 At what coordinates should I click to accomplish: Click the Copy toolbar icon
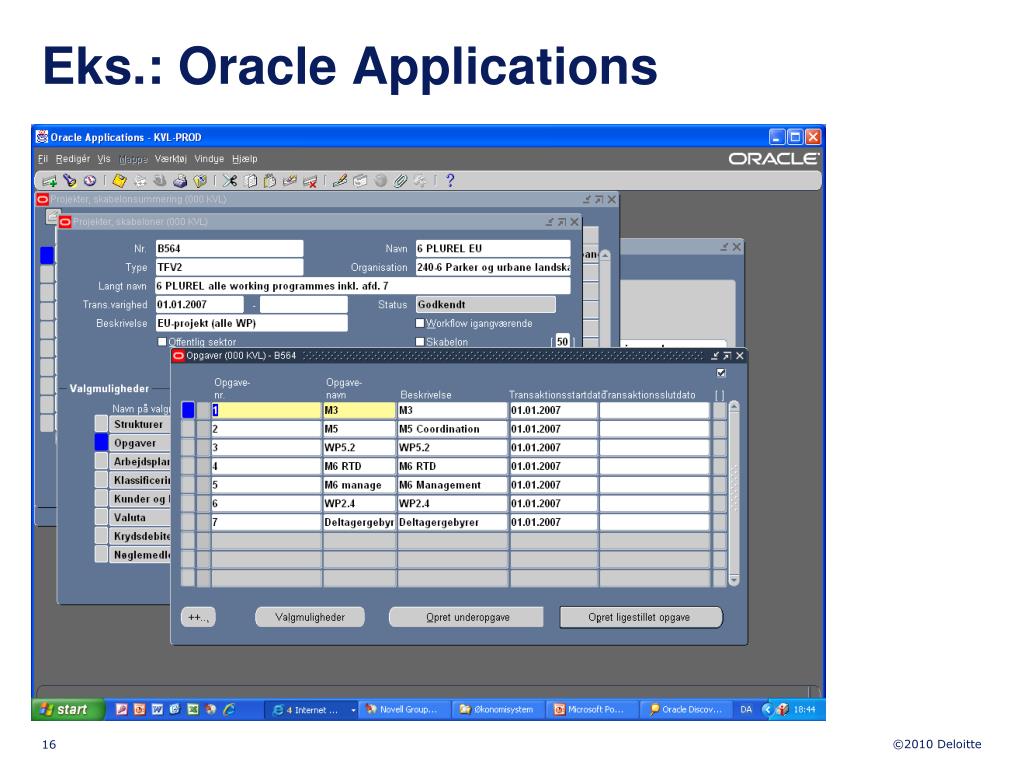coord(250,181)
